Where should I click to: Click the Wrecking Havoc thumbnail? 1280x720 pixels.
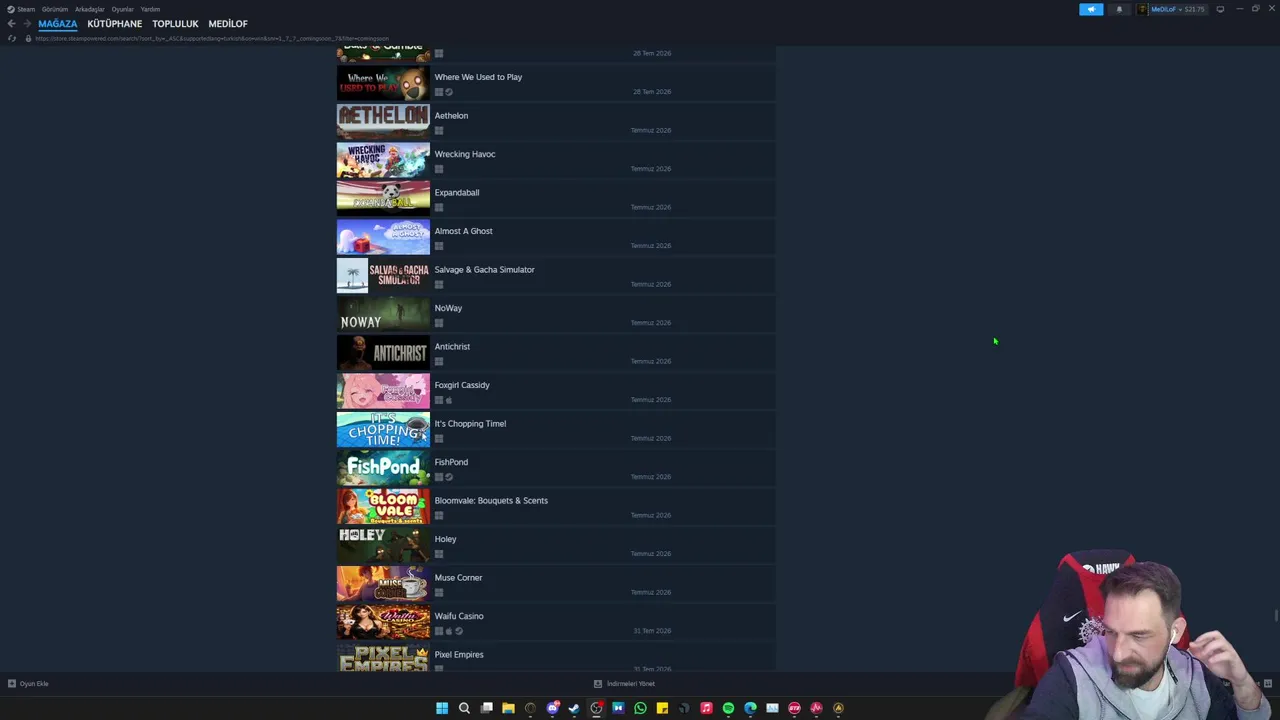(383, 161)
